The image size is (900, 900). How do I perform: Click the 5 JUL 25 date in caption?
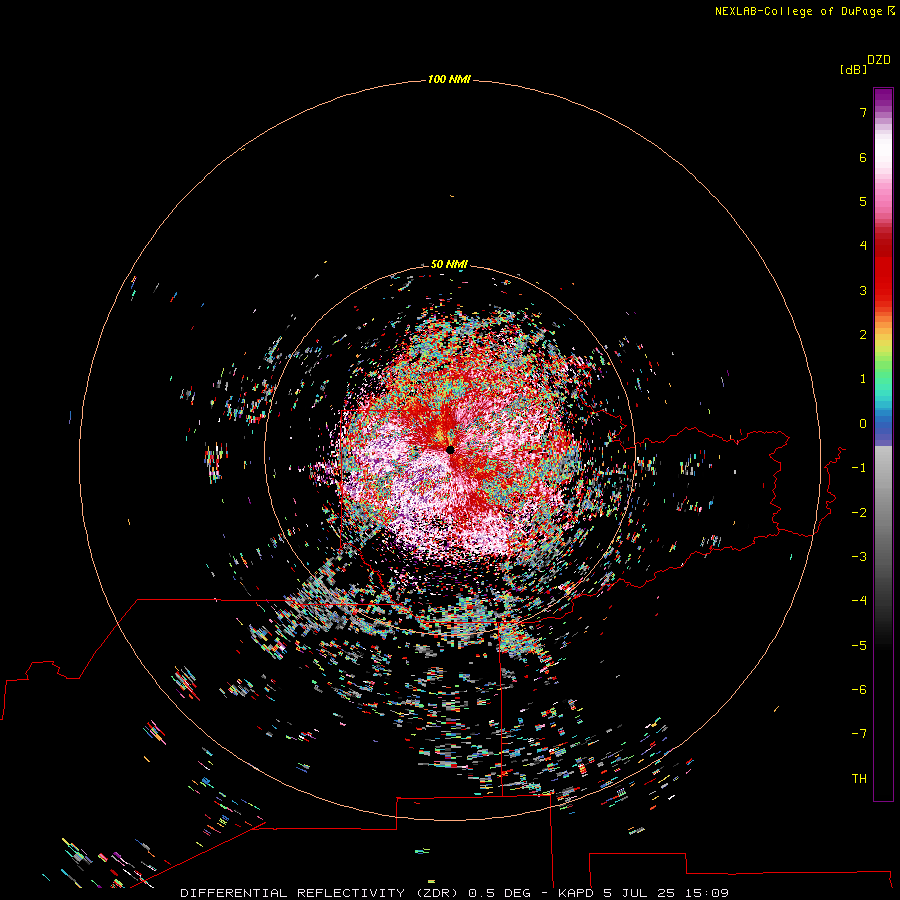pyautogui.click(x=639, y=893)
